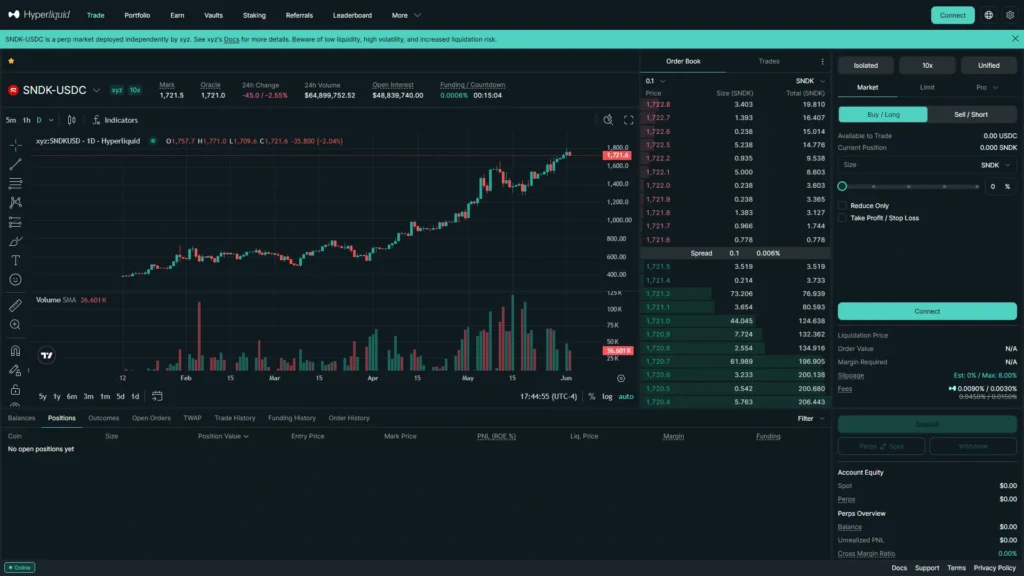Open the 0.1 price grouping dropdown

click(655, 81)
